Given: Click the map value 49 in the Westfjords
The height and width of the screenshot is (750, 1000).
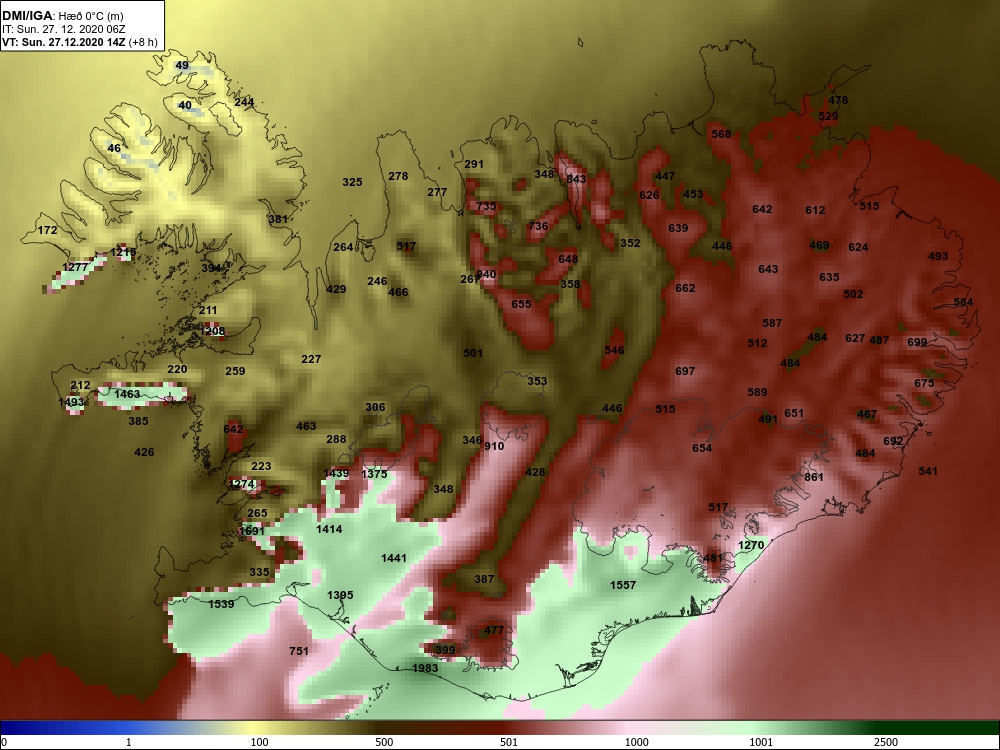Looking at the screenshot, I should (x=182, y=65).
